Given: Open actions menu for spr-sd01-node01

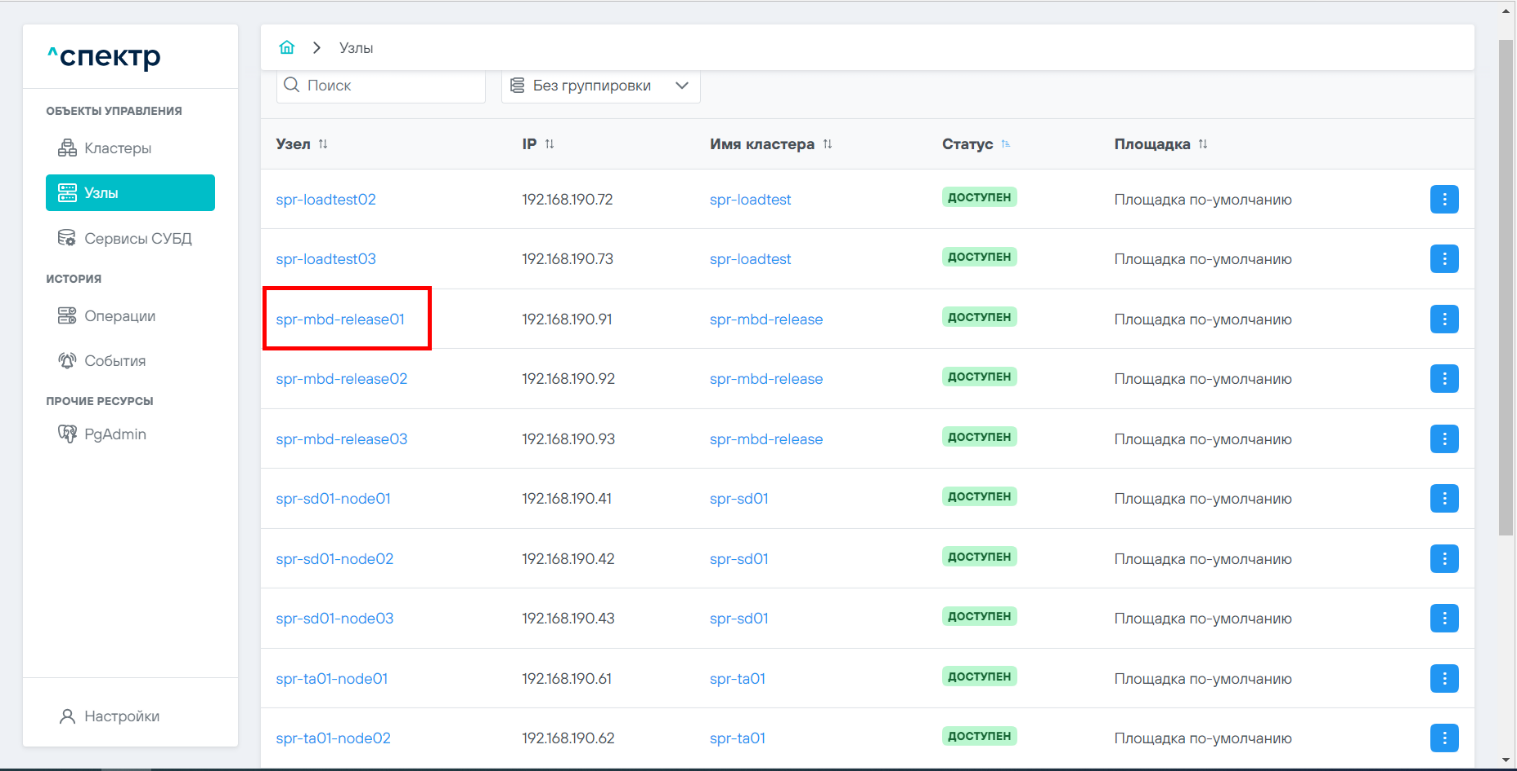Looking at the screenshot, I should pos(1444,499).
